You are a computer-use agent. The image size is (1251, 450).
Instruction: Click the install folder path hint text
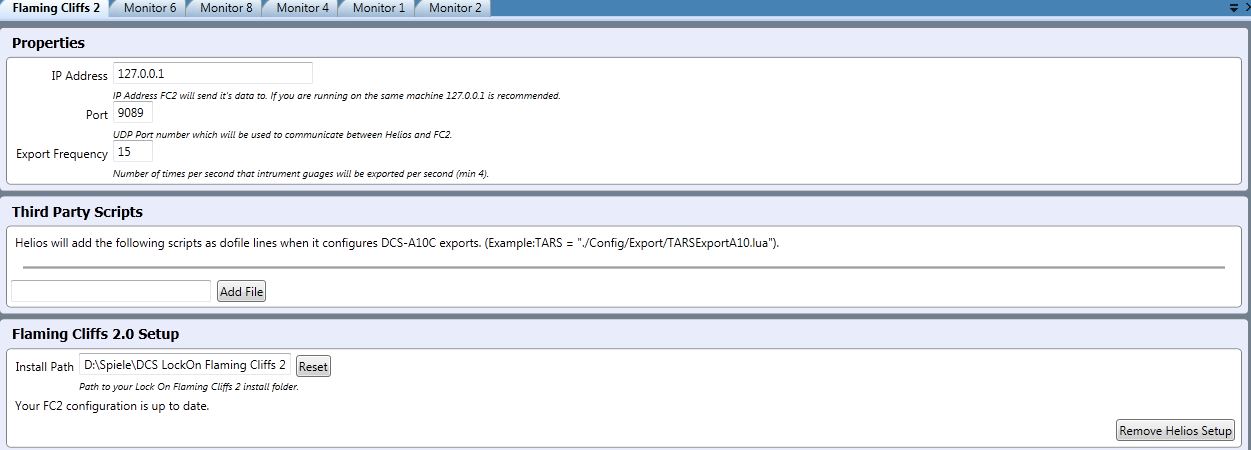click(189, 387)
